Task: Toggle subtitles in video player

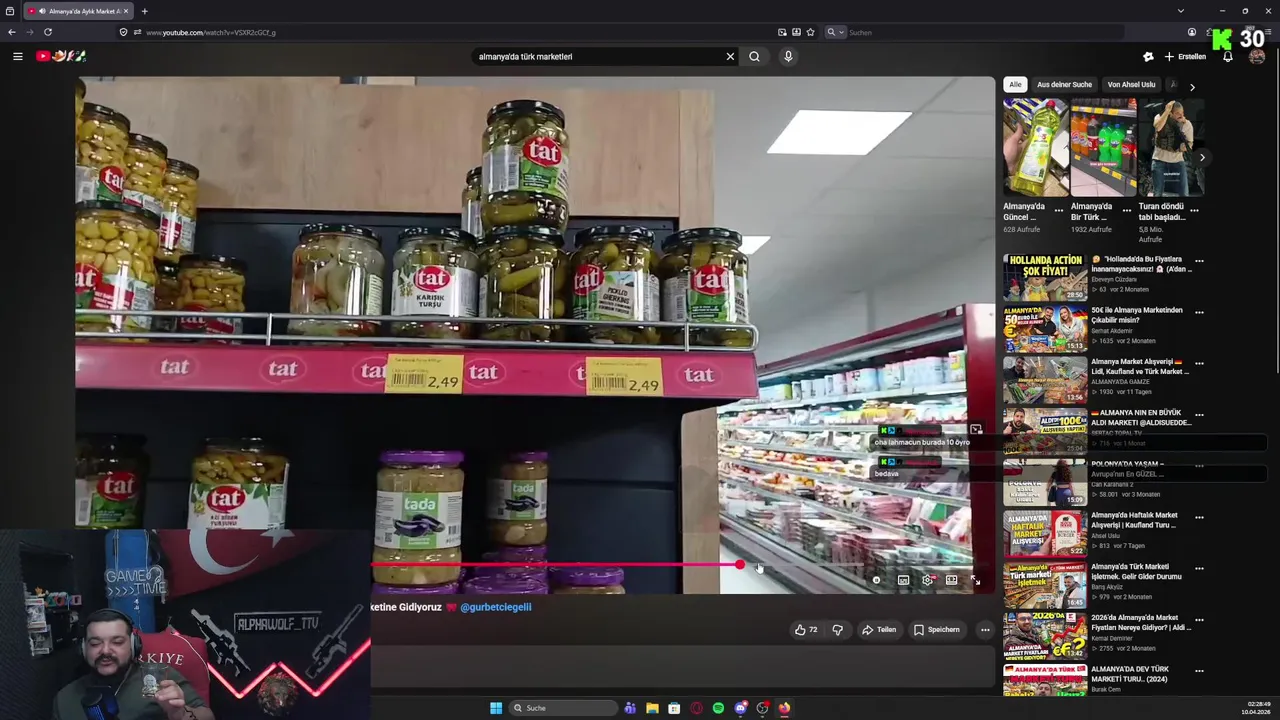Action: coord(903,580)
